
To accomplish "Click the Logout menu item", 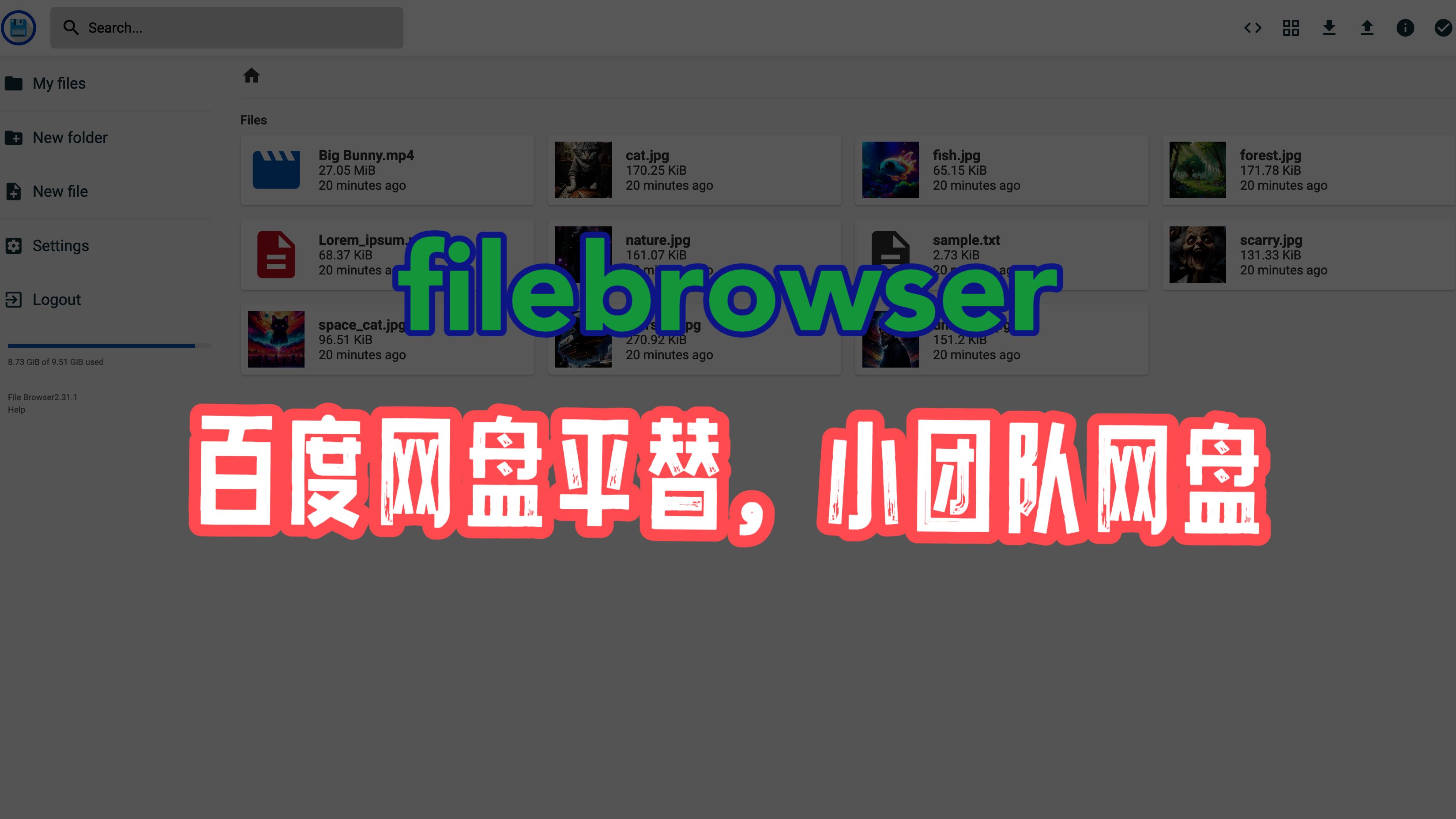I will click(56, 299).
